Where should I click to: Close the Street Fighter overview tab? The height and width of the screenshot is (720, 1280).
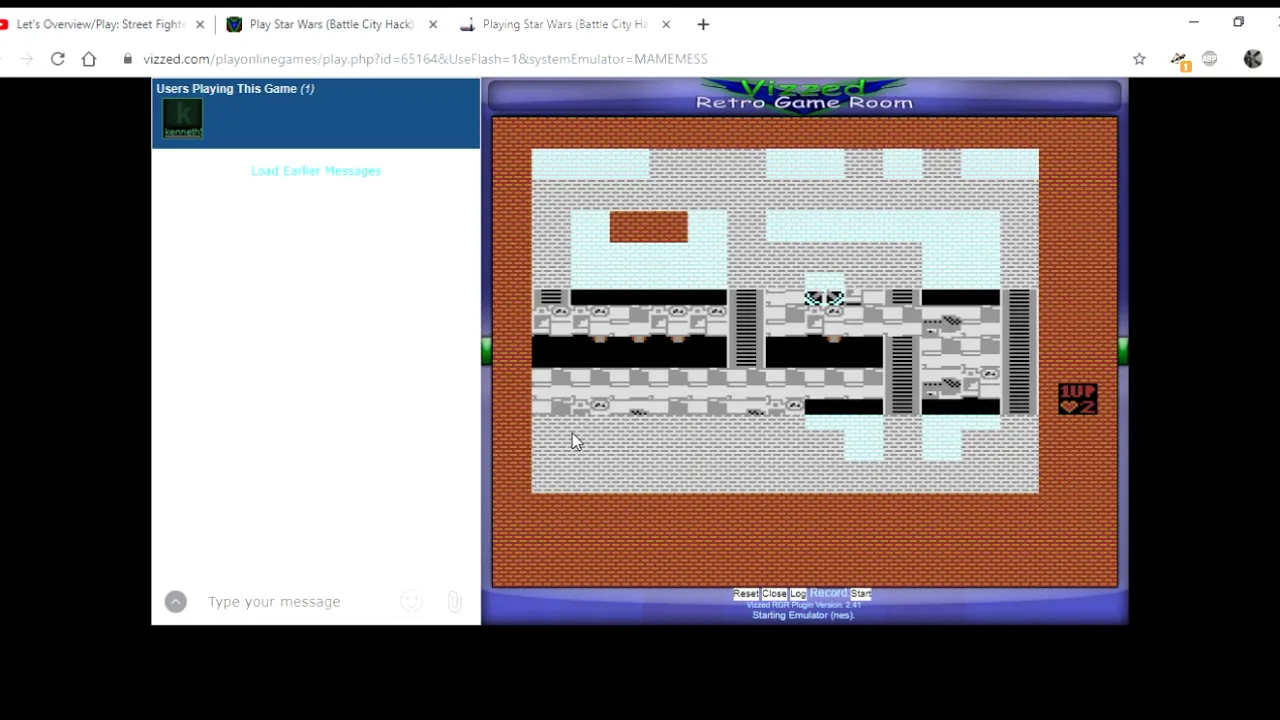(x=200, y=24)
